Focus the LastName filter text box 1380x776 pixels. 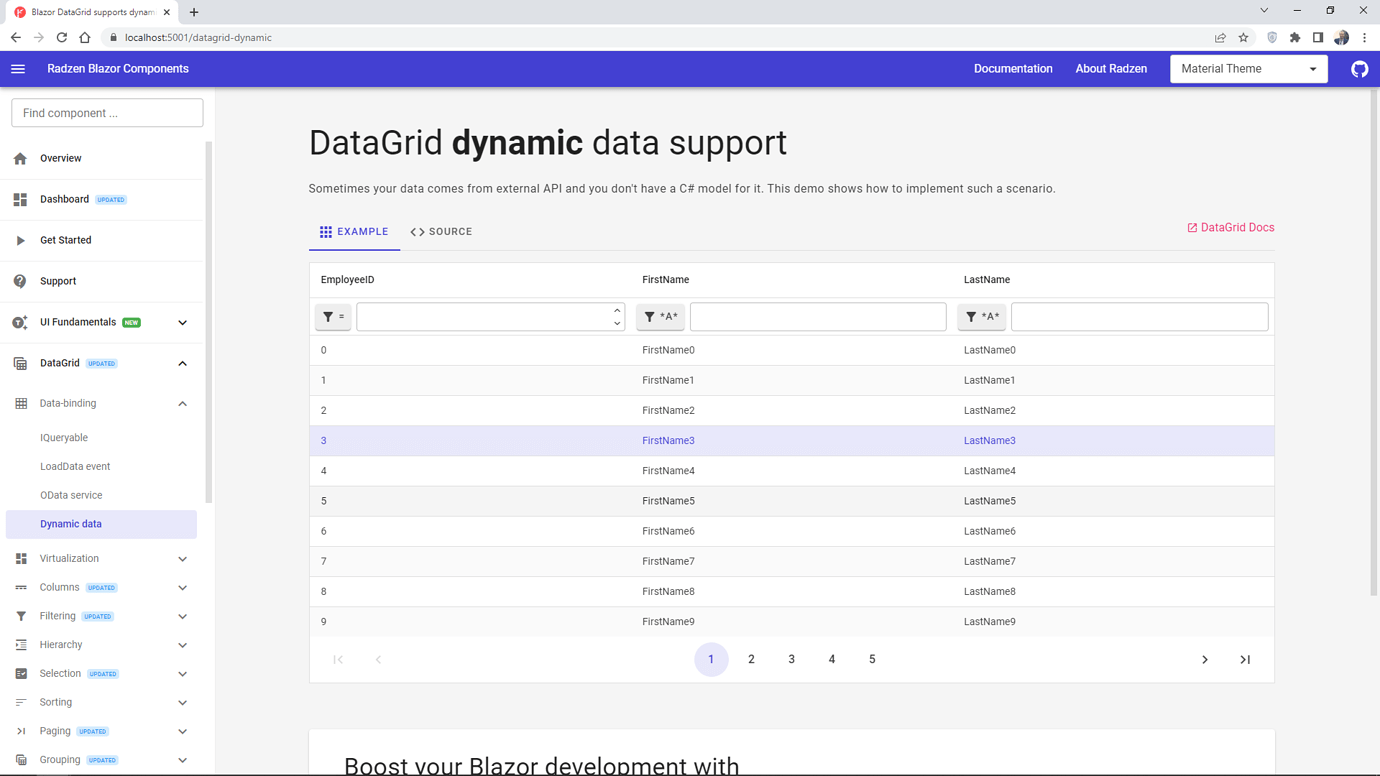click(1140, 317)
